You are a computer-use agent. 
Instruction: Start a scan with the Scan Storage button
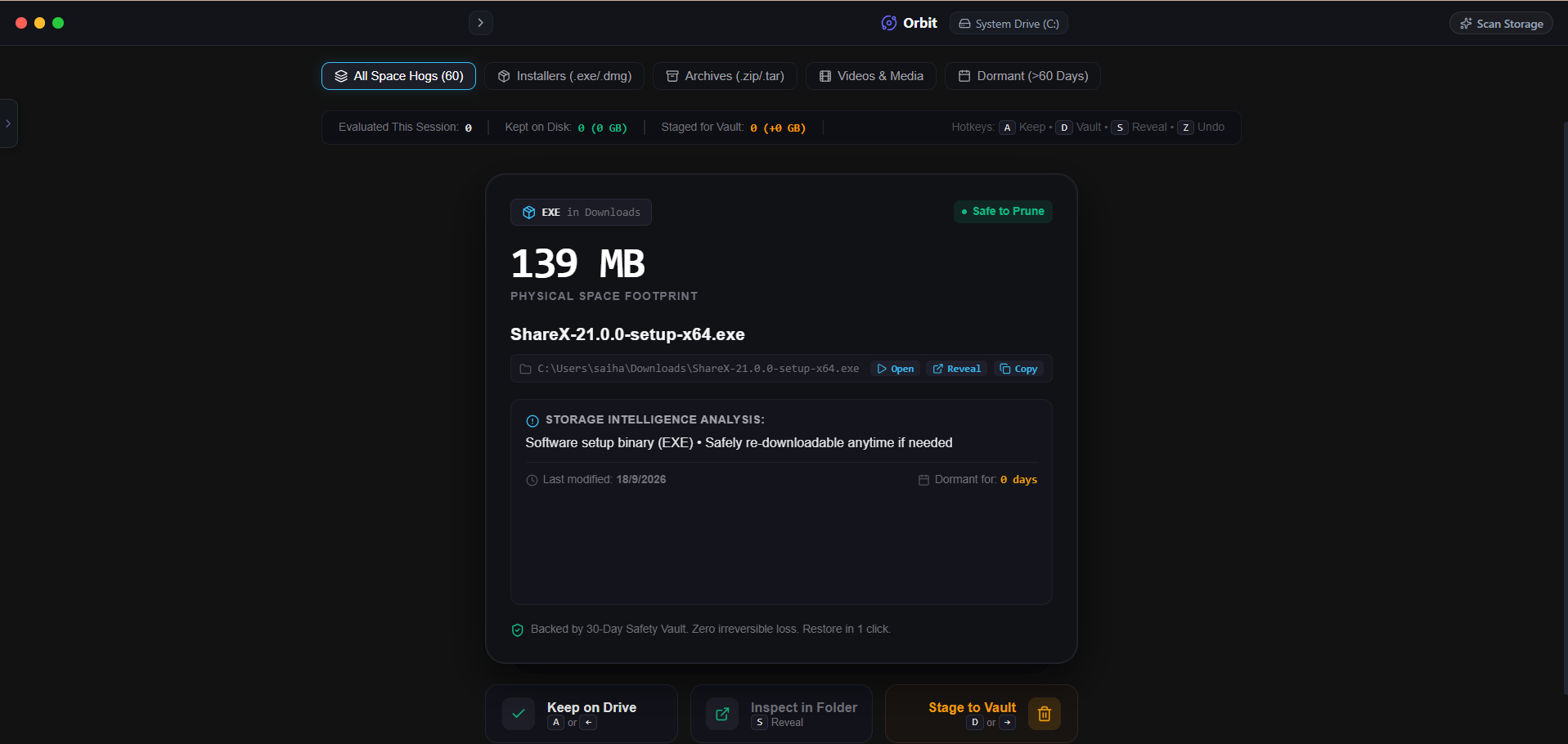tap(1502, 24)
